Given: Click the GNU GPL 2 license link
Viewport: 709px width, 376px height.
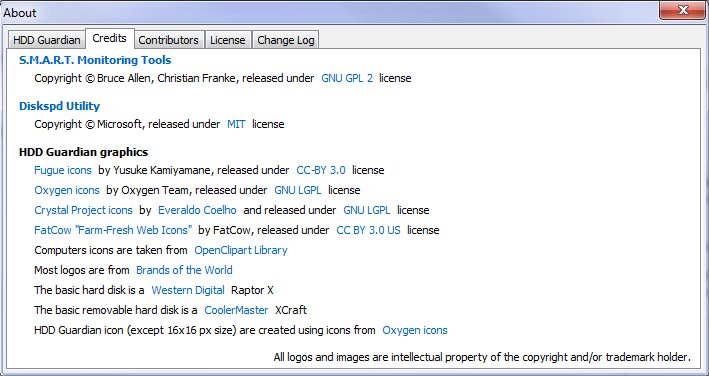Looking at the screenshot, I should click(x=347, y=78).
